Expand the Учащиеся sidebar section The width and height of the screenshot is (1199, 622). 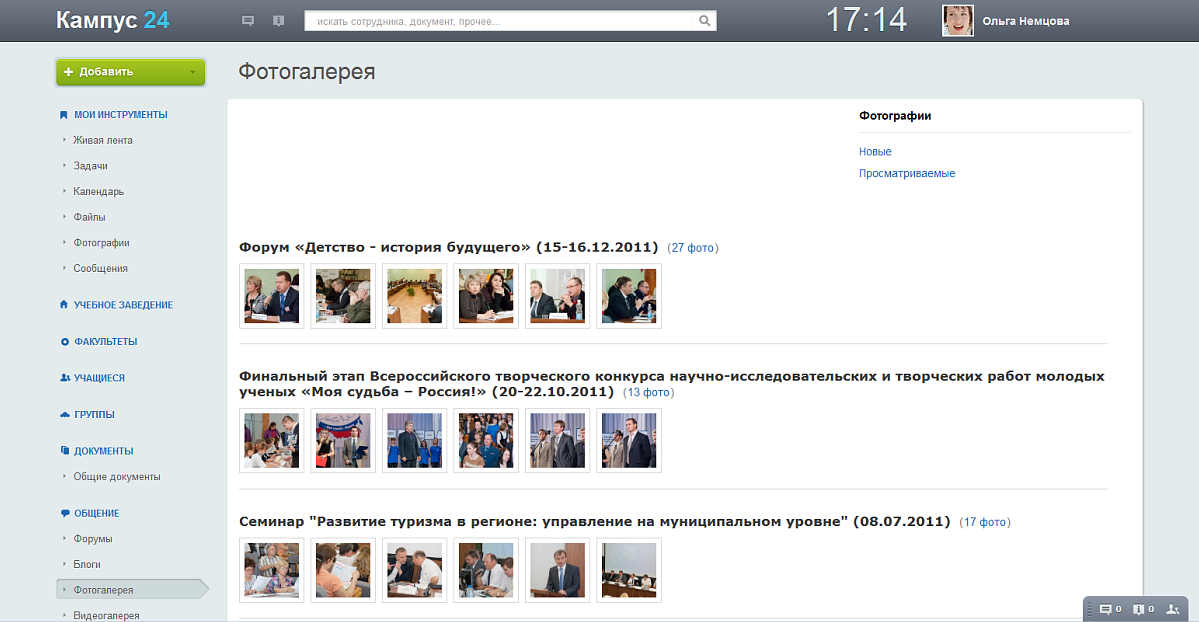[98, 378]
